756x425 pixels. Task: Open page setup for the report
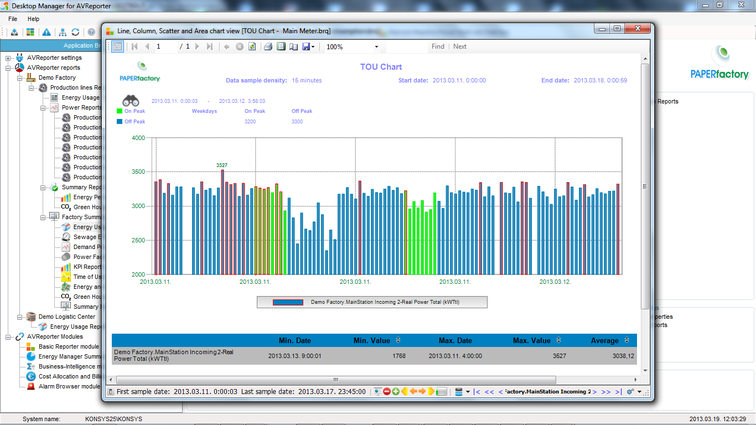294,47
